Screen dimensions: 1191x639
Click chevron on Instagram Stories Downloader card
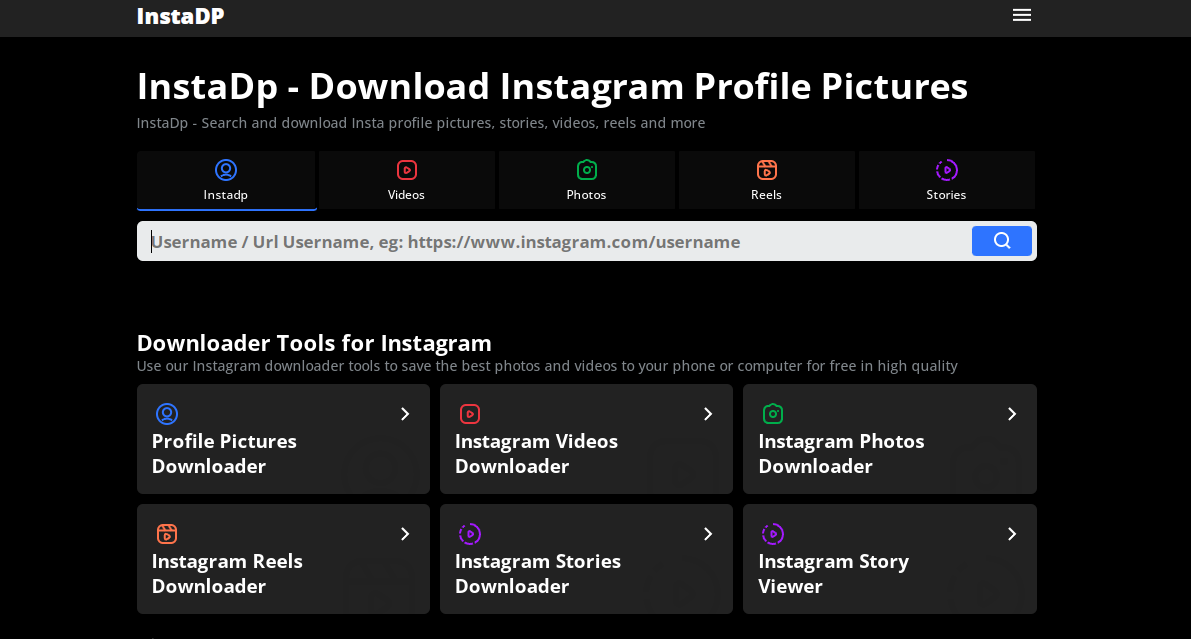(x=708, y=534)
